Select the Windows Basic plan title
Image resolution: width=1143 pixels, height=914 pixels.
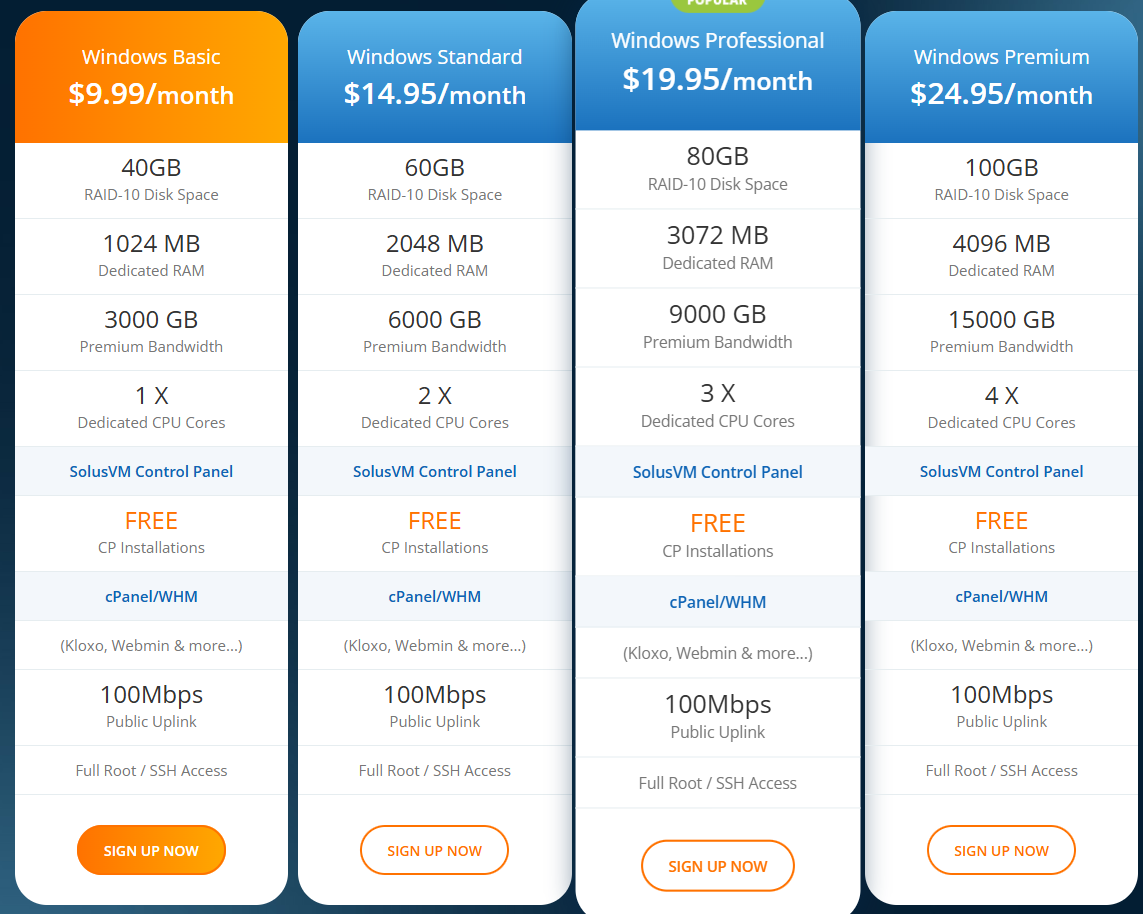tap(151, 57)
